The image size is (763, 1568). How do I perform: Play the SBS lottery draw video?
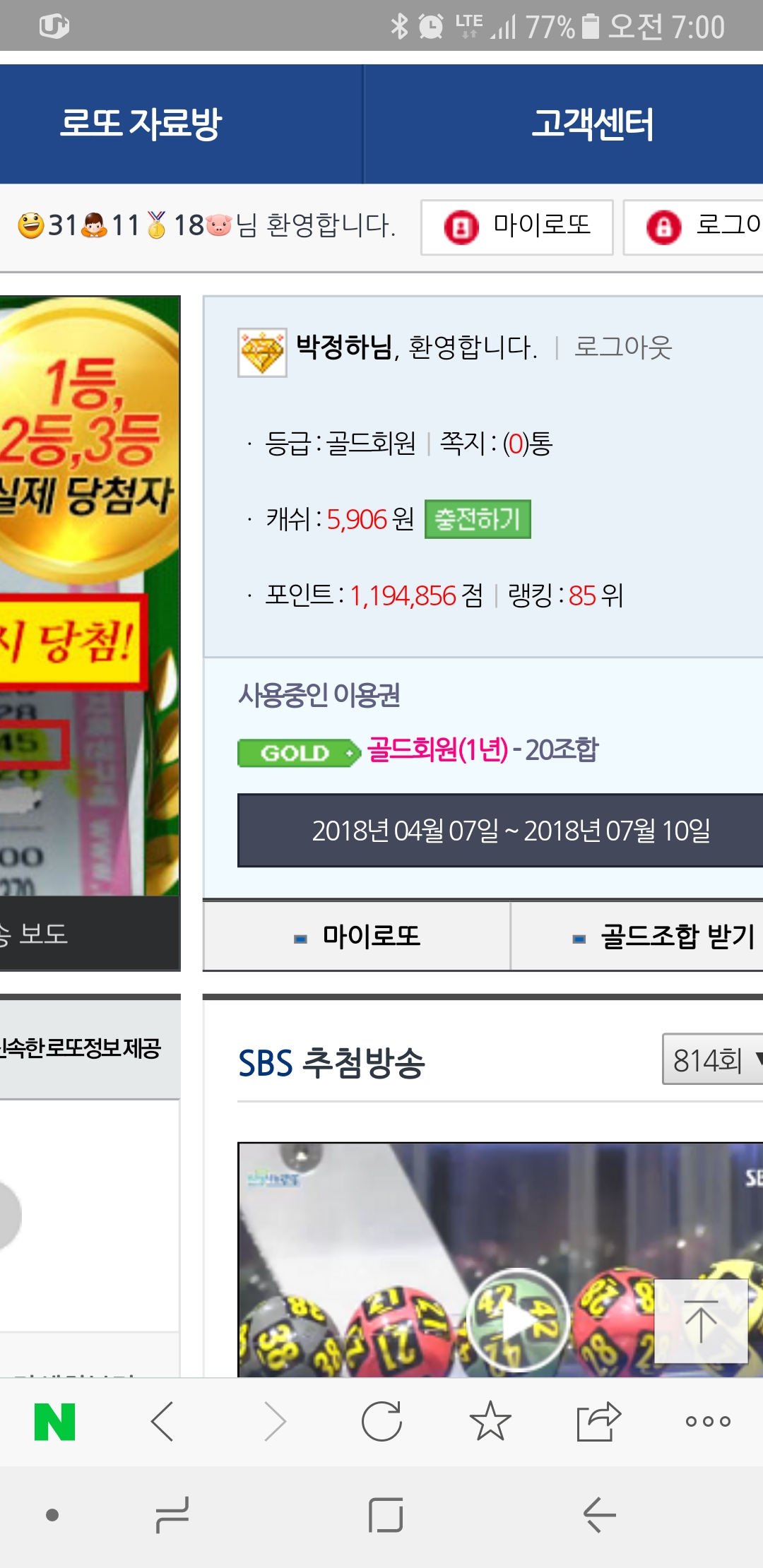click(518, 1319)
